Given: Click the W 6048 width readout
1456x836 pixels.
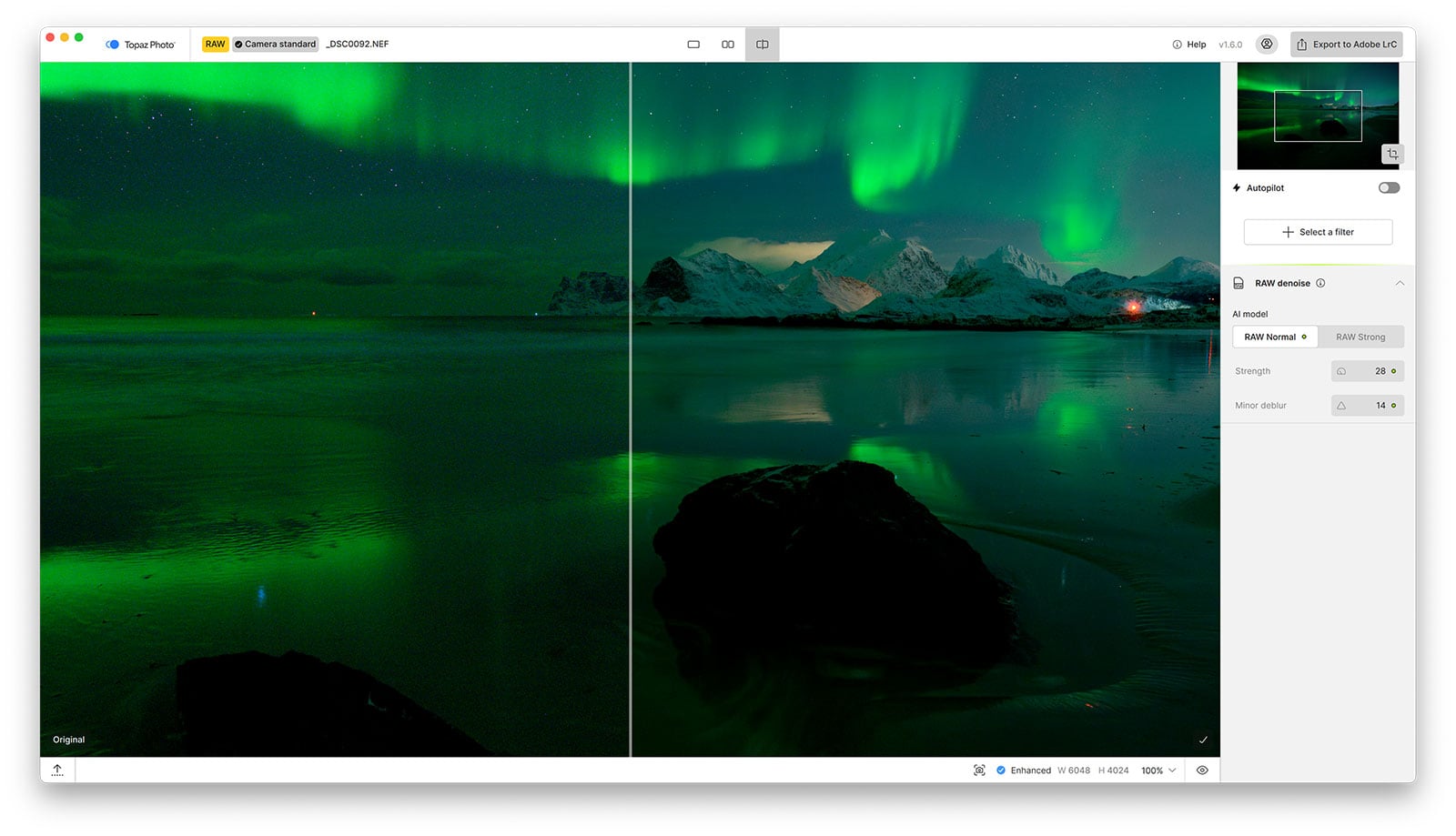Looking at the screenshot, I should [1074, 771].
